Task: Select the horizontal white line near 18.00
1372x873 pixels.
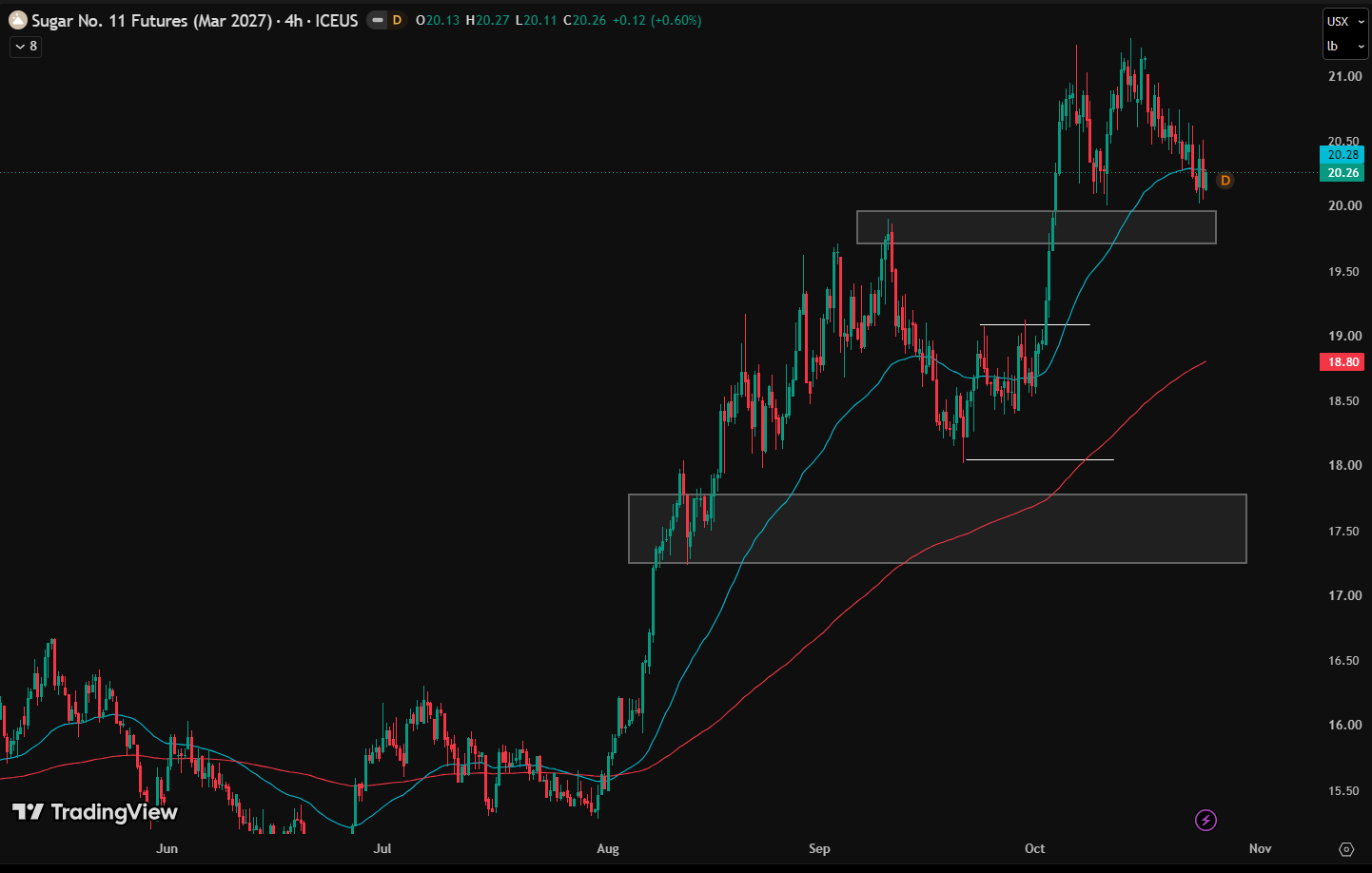Action: pyautogui.click(x=1039, y=460)
